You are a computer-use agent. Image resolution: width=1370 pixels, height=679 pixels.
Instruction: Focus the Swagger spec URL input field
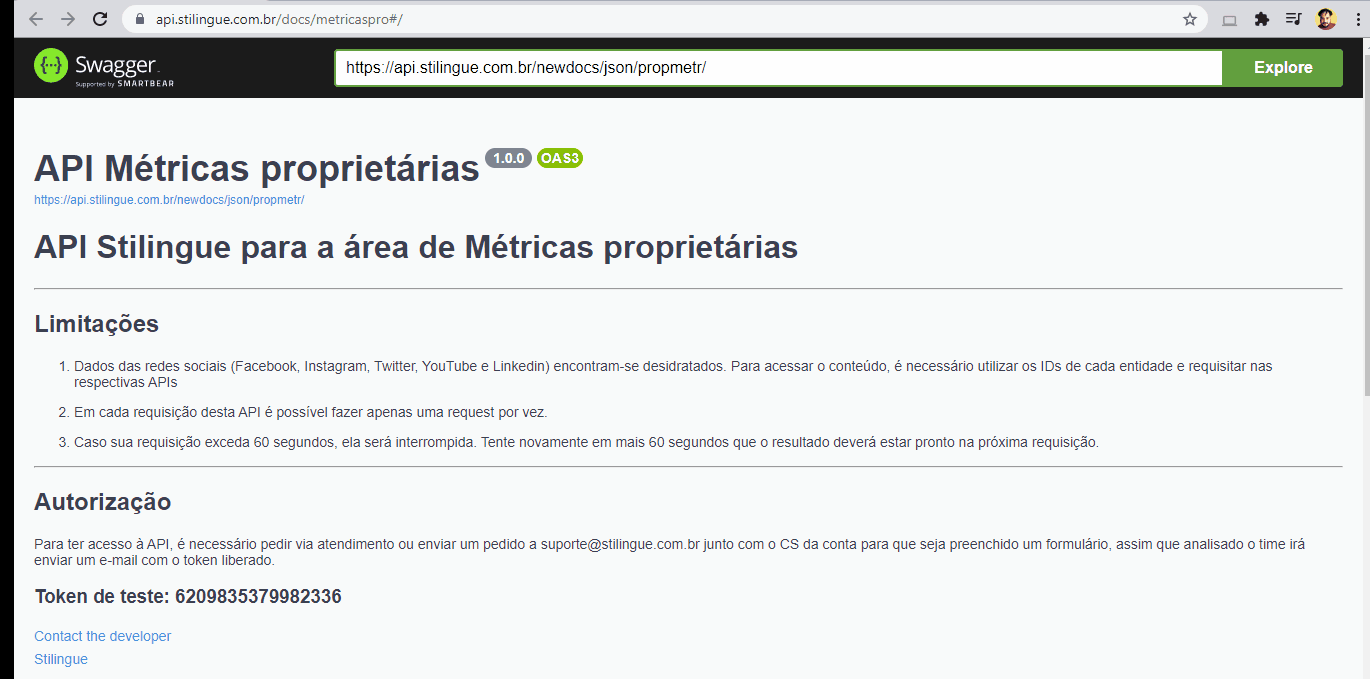(778, 68)
